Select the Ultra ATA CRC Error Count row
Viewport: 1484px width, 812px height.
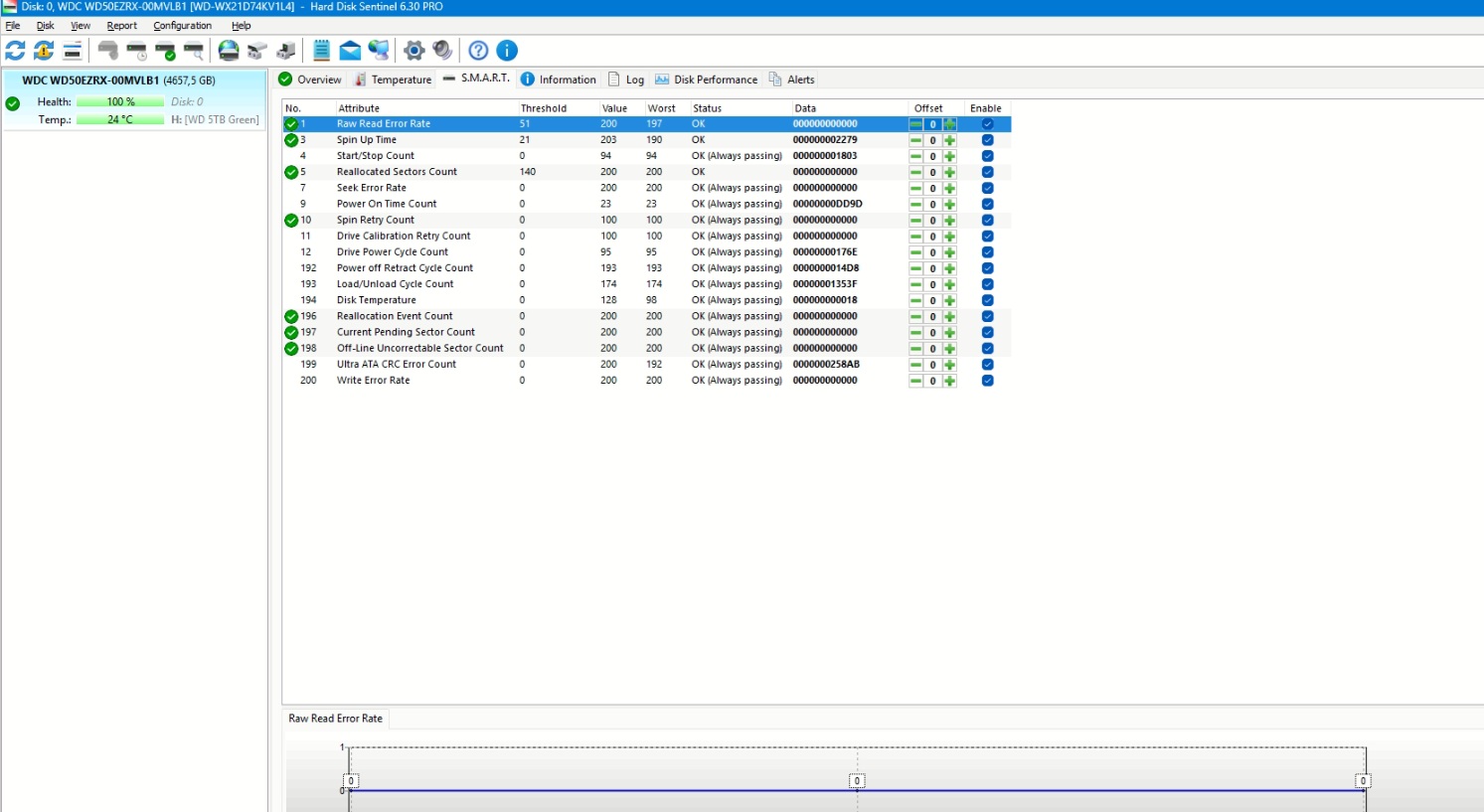(396, 365)
